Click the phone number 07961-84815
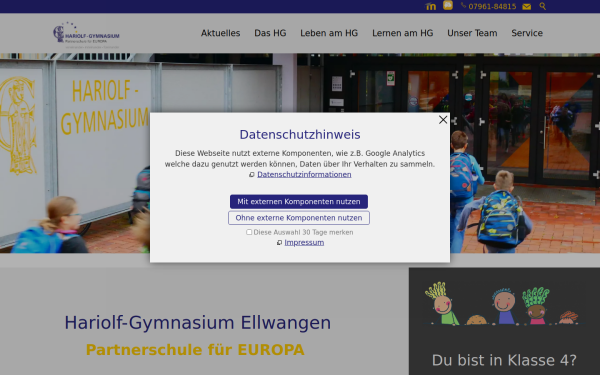This screenshot has height=375, width=600. point(492,7)
